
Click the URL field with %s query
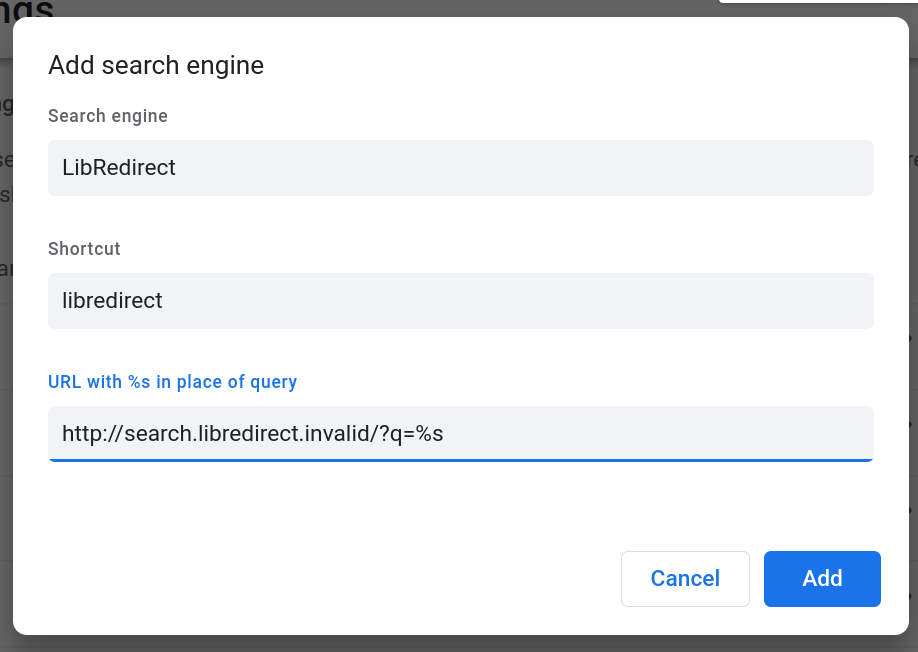click(461, 433)
